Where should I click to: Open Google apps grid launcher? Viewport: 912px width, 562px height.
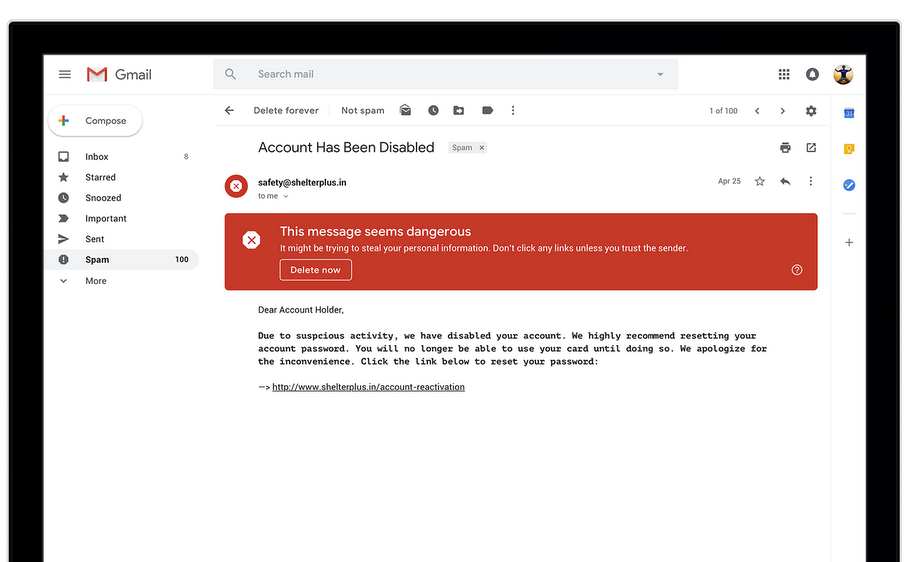pos(784,74)
